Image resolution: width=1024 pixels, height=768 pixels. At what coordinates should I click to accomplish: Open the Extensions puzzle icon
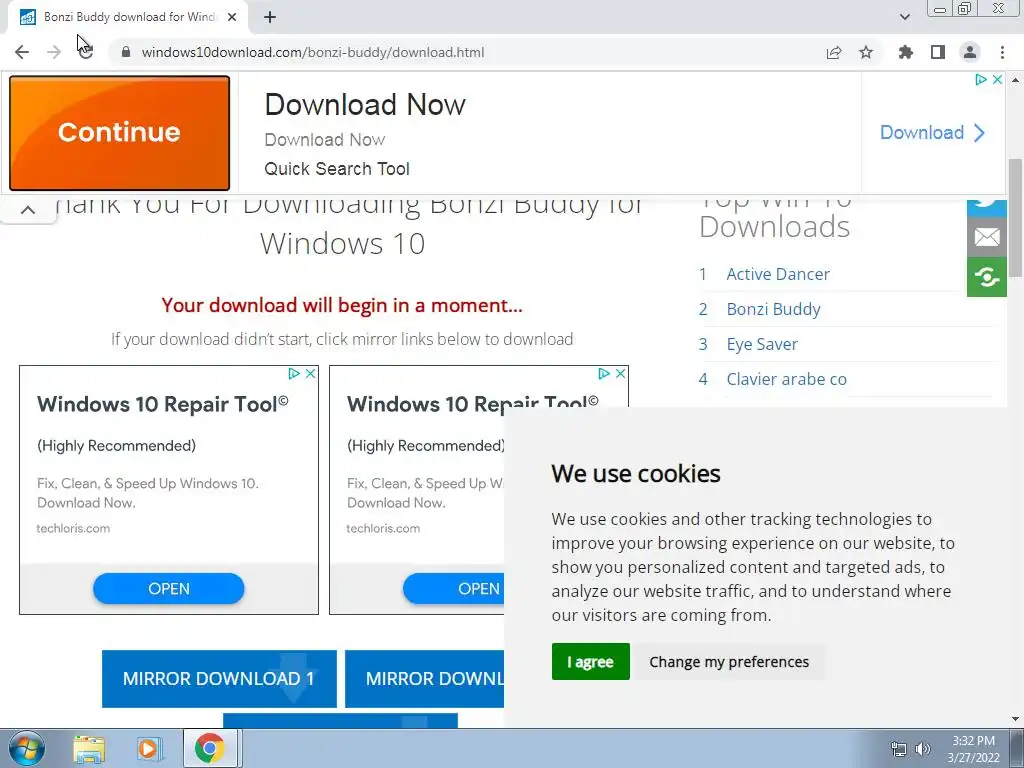tap(906, 52)
